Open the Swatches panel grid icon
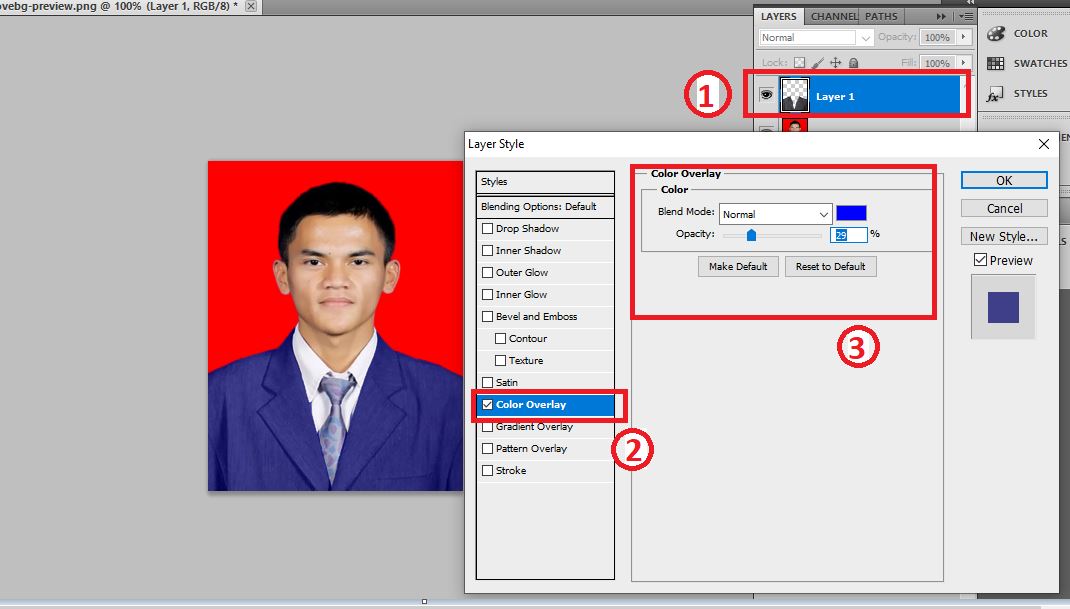Image resolution: width=1070 pixels, height=609 pixels. (x=996, y=63)
